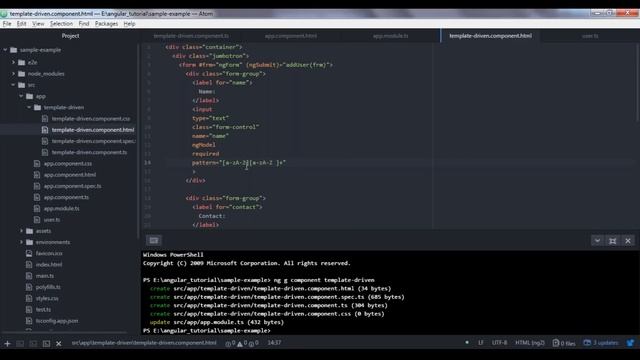
Task: Open polyfills.ts file
Action: click(48, 287)
